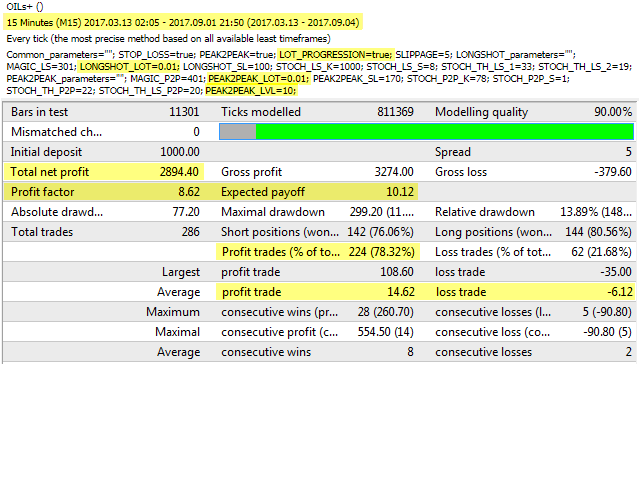Viewport: 640px width, 480px height.
Task: Click the Spread label
Action: pos(453,152)
